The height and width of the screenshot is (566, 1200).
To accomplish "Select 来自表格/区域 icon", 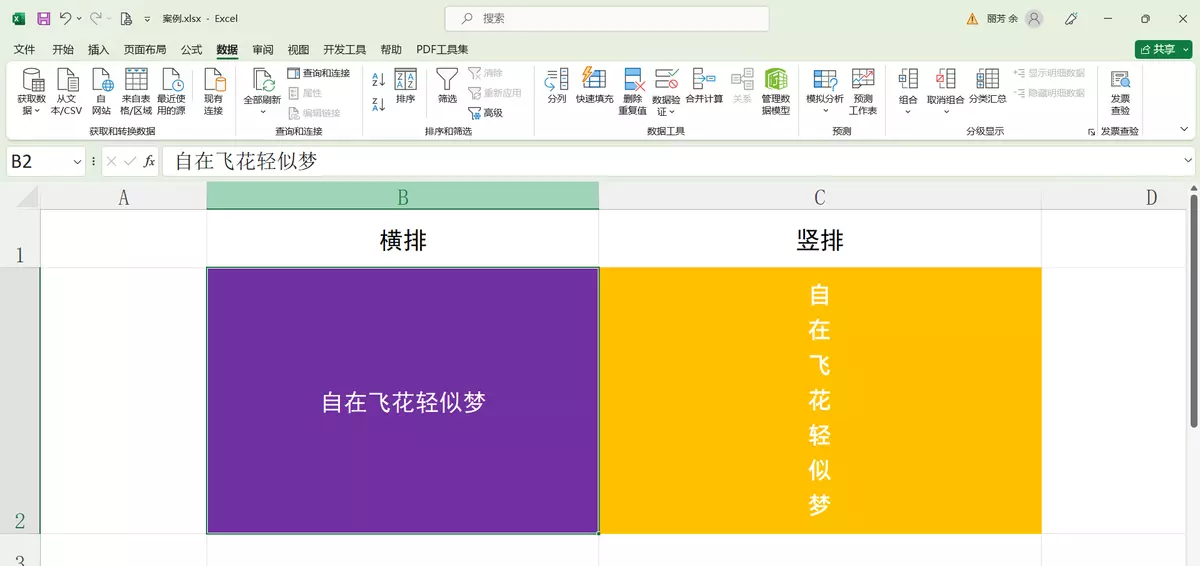I will point(136,80).
